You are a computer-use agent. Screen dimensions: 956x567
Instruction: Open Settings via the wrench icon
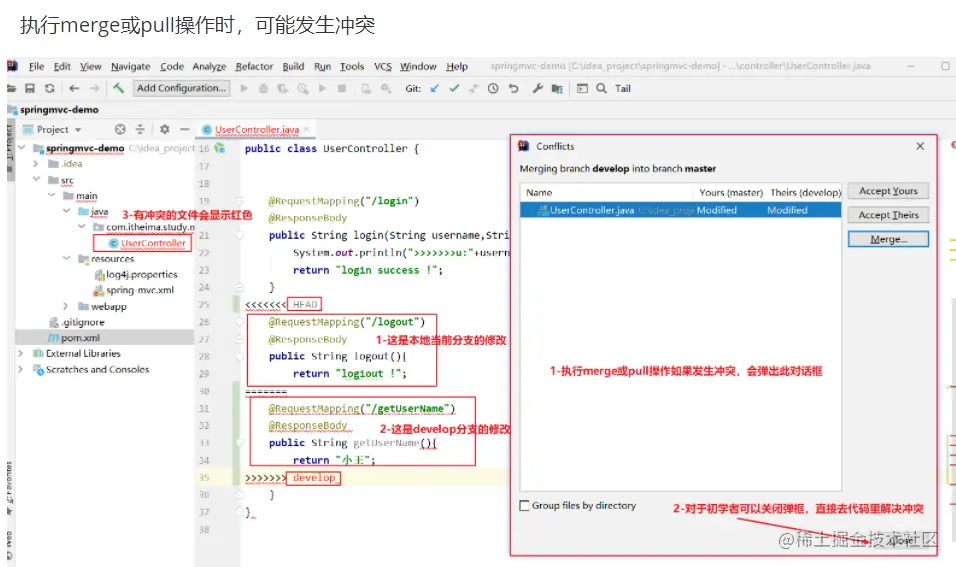pos(537,88)
